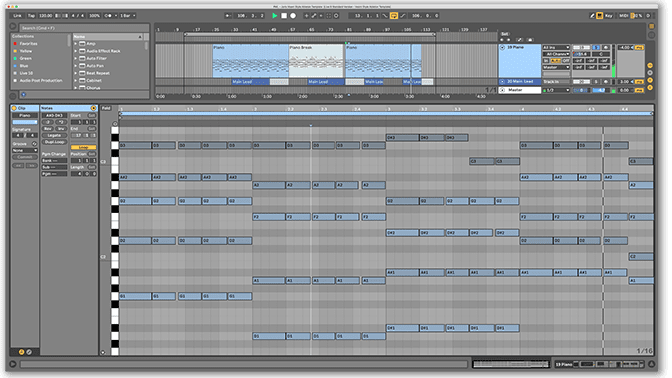Screen dimensions: 672x378
Task: Click the Notes box title tab
Action: pos(69,108)
